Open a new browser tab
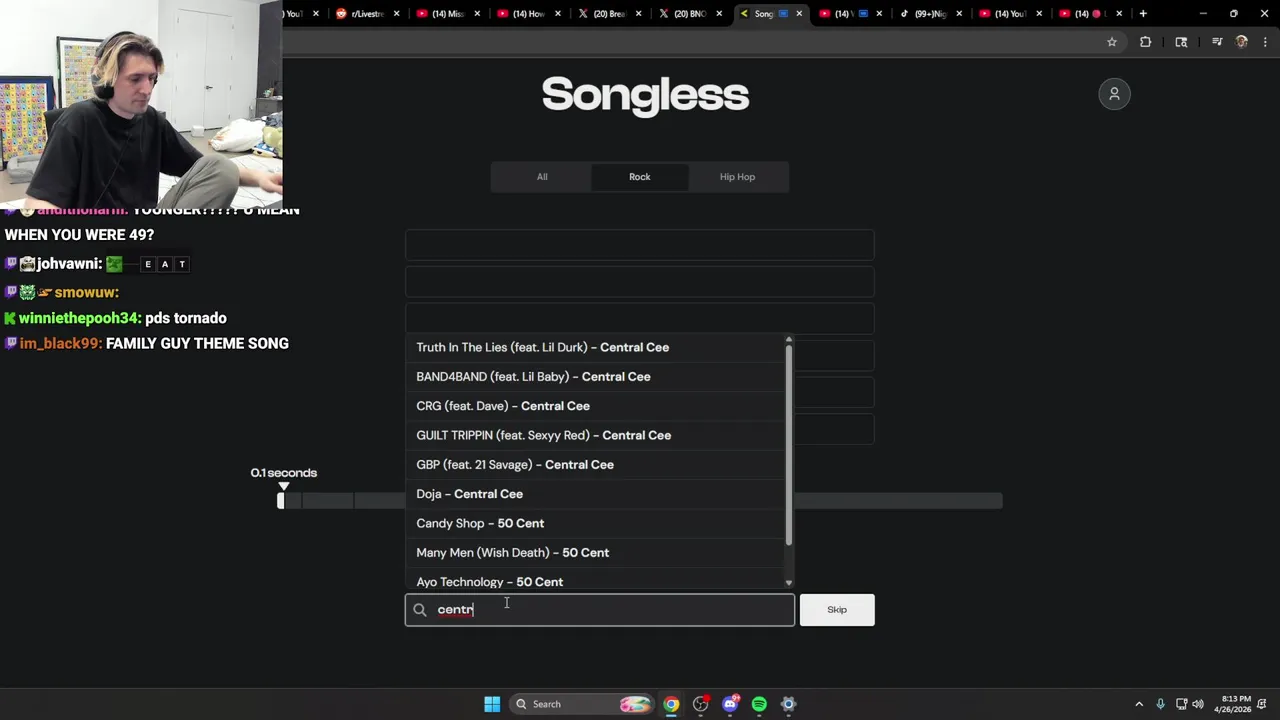Screen dimensions: 1280x720 pyautogui.click(x=1143, y=13)
